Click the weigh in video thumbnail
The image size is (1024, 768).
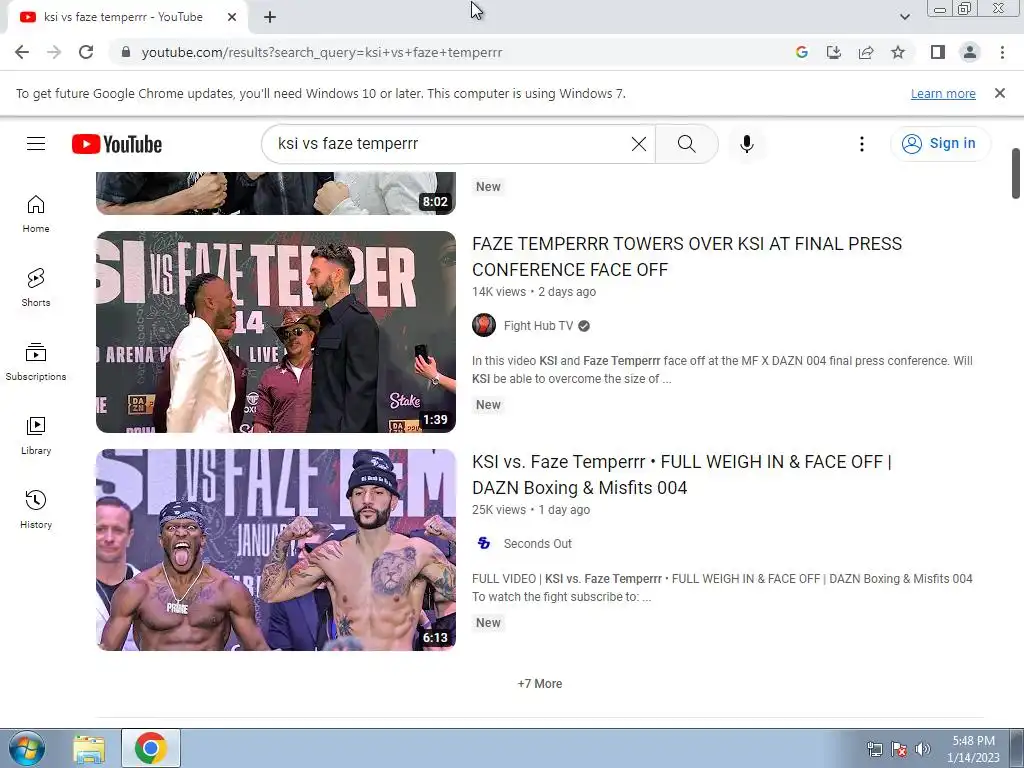tap(276, 550)
